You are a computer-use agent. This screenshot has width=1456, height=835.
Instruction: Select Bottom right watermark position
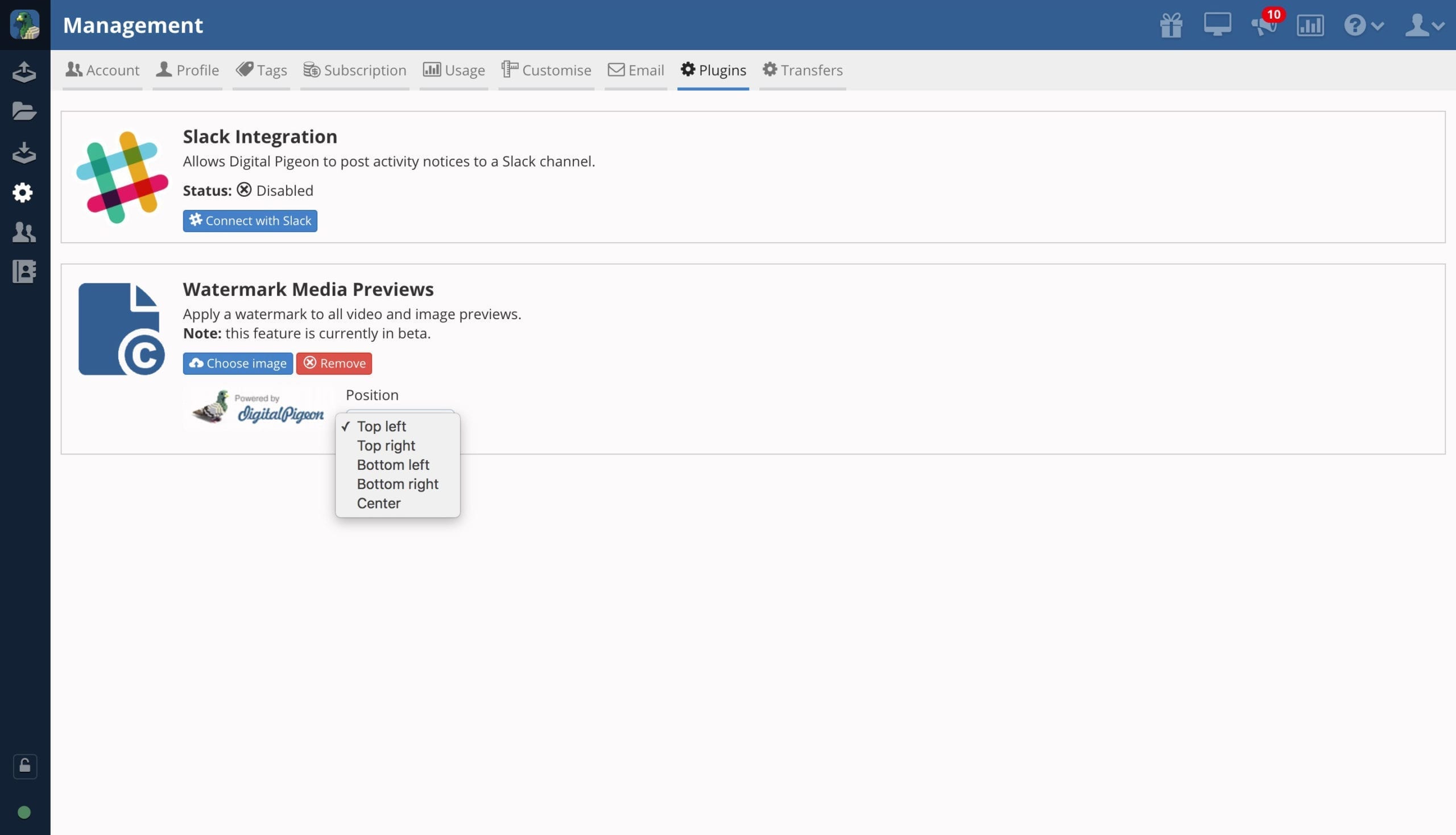point(398,484)
